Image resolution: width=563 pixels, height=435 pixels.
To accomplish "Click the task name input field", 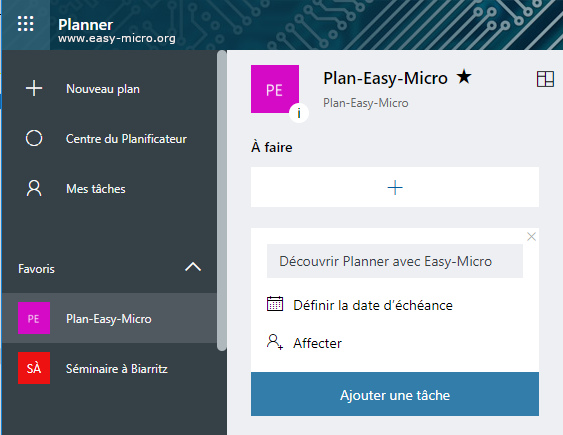I will pos(395,261).
